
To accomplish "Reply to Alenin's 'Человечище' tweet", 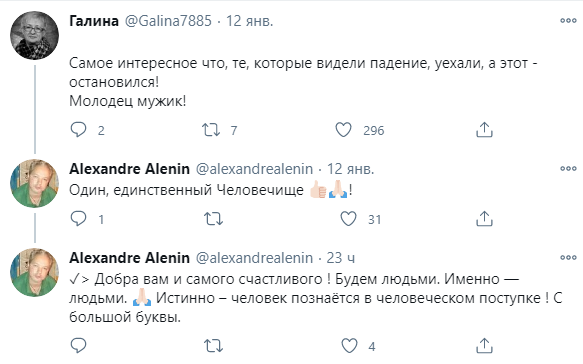I will click(x=78, y=219).
